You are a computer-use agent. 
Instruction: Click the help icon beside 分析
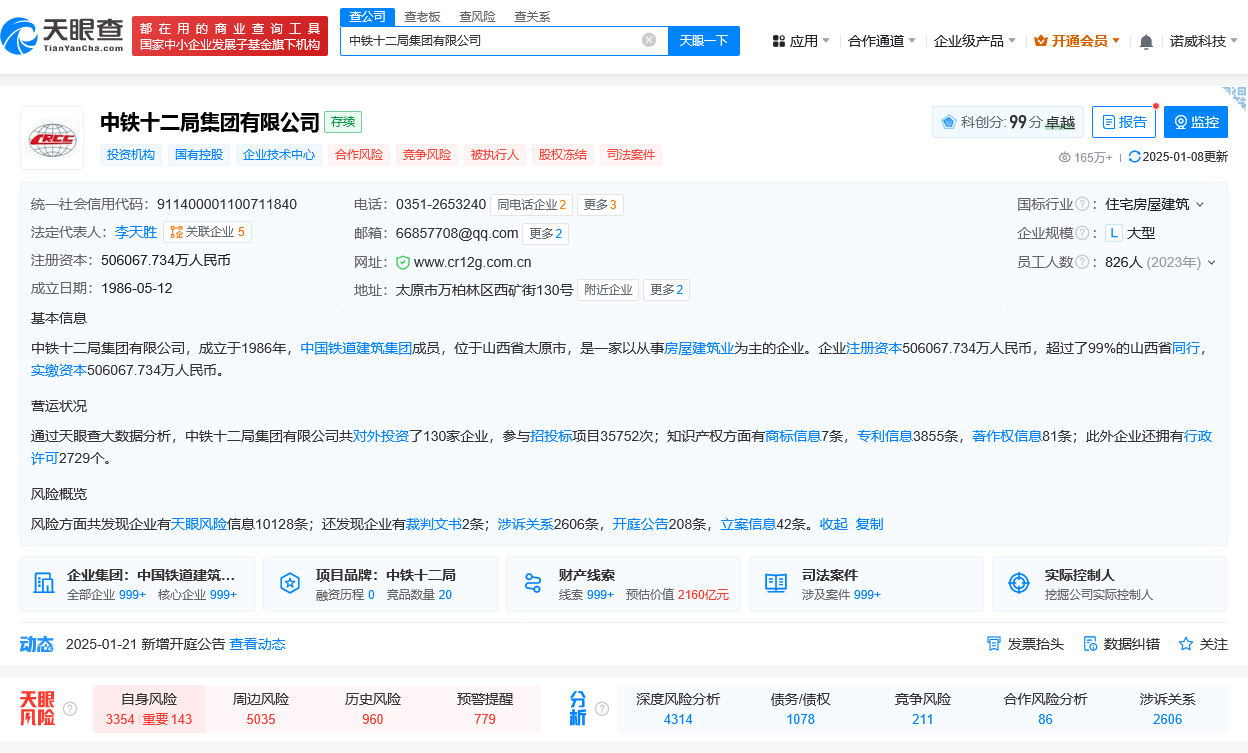pyautogui.click(x=602, y=708)
